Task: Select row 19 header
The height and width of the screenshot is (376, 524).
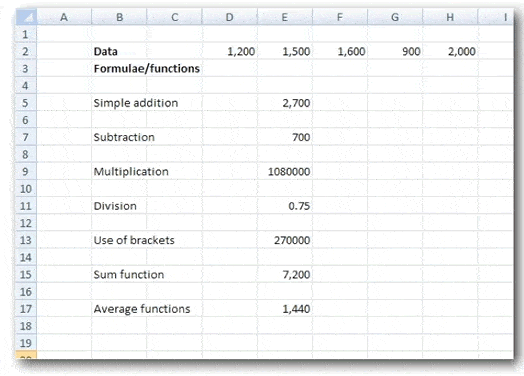Action: [x=26, y=343]
